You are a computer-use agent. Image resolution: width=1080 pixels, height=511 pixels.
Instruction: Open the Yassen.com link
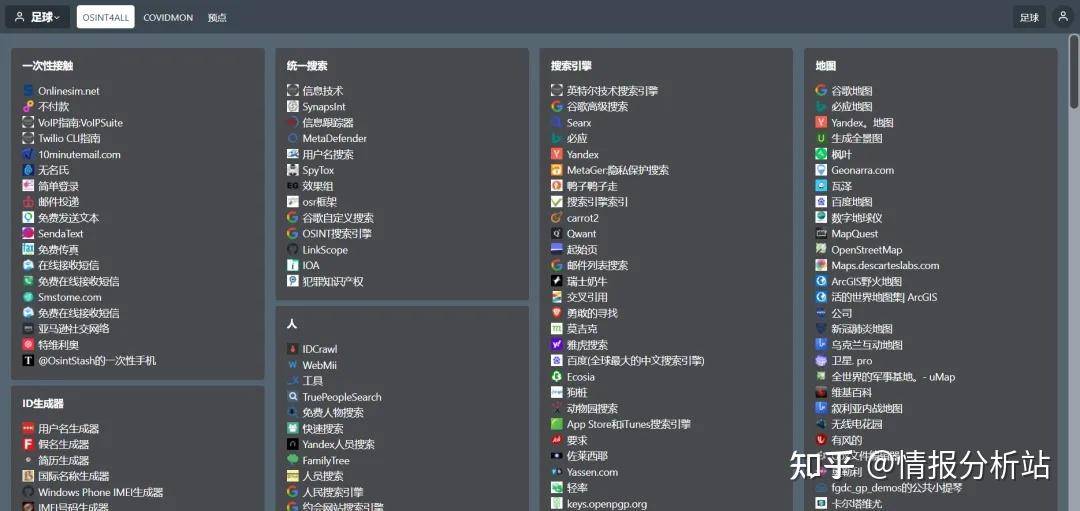coord(592,472)
